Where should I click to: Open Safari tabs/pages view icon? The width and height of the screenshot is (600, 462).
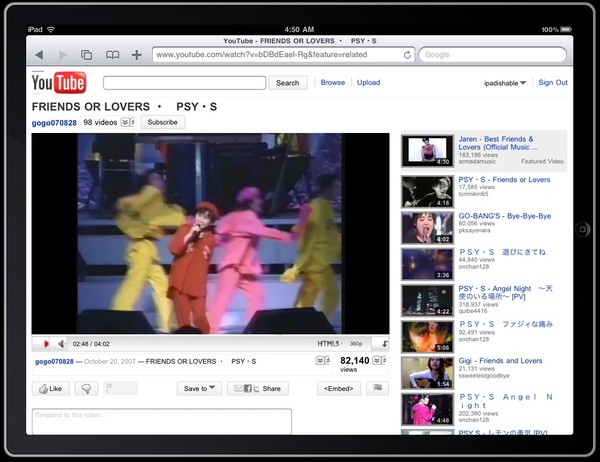pos(87,54)
